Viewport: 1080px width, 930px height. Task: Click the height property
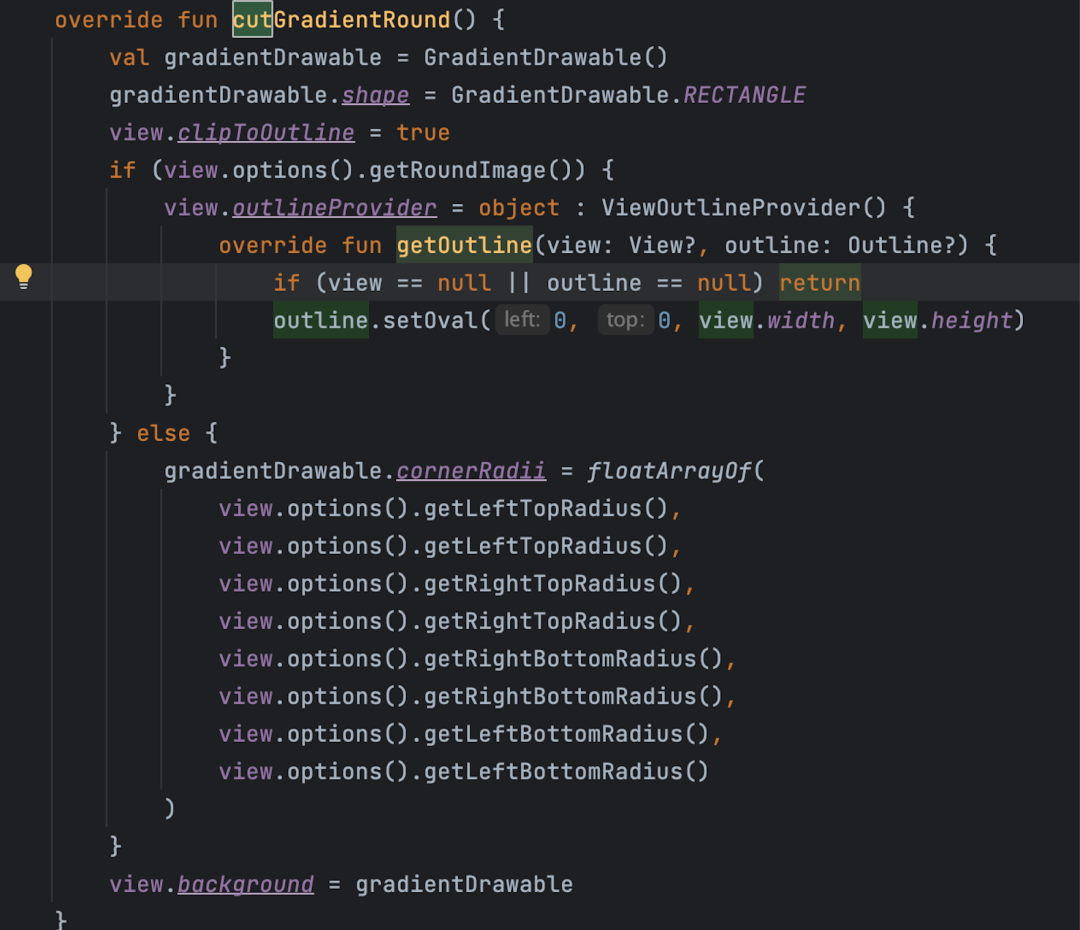coord(971,320)
